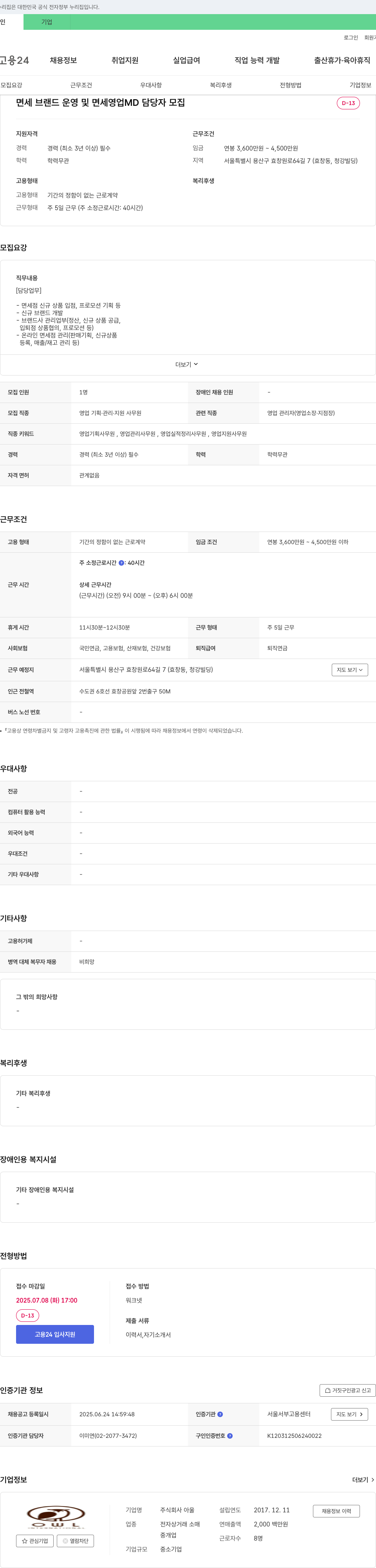This screenshot has width=376, height=1568.
Task: Click 영업 기획·관리·지원 사무원 value
Action: point(110,413)
